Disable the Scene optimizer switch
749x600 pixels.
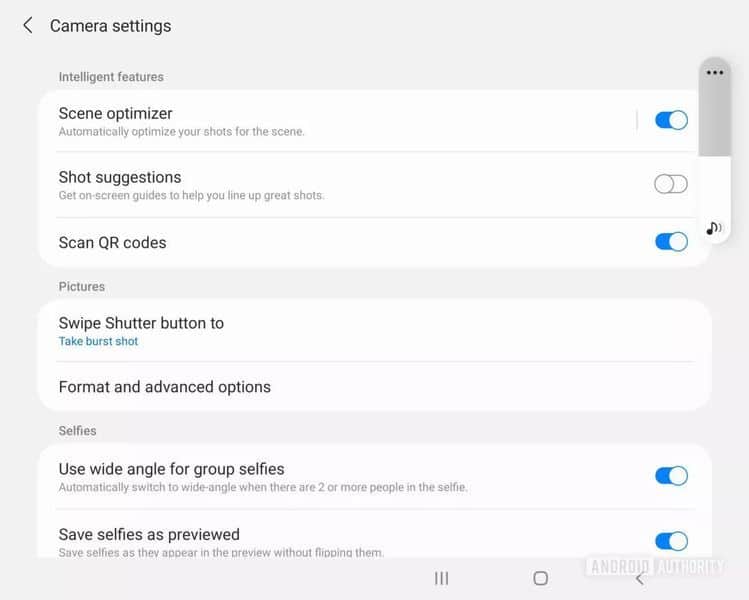click(x=671, y=120)
